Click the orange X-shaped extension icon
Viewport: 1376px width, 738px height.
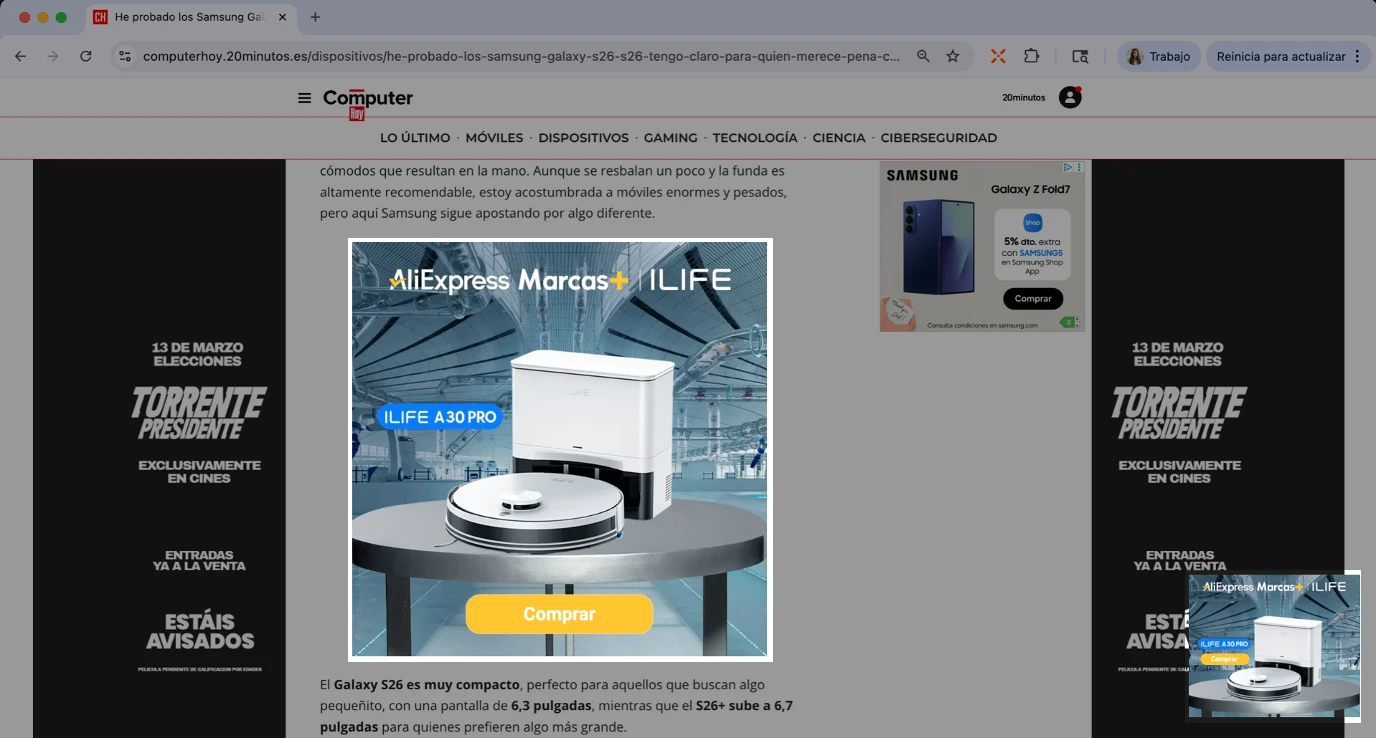[x=998, y=57]
